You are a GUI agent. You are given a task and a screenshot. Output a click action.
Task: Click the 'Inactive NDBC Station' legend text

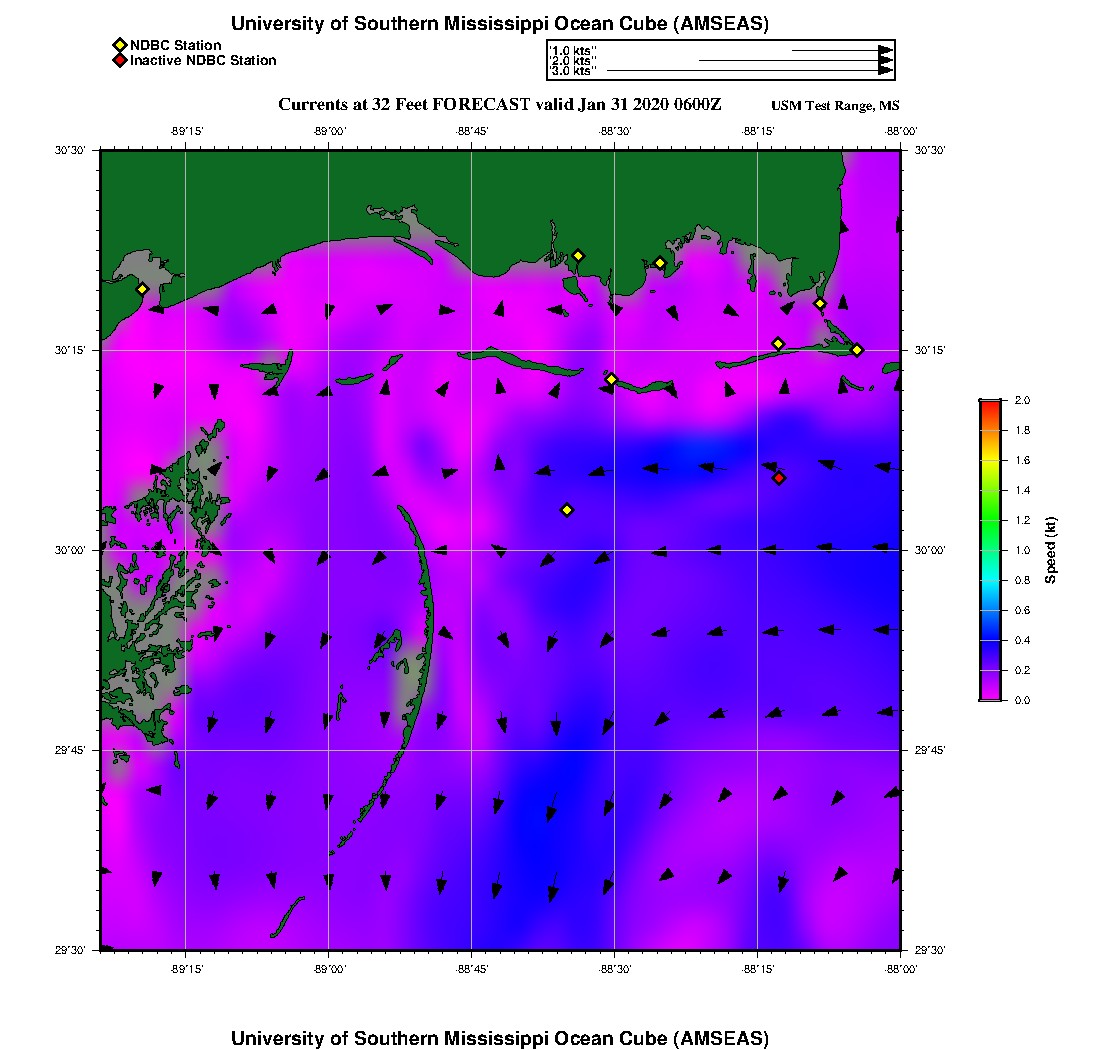[x=203, y=60]
